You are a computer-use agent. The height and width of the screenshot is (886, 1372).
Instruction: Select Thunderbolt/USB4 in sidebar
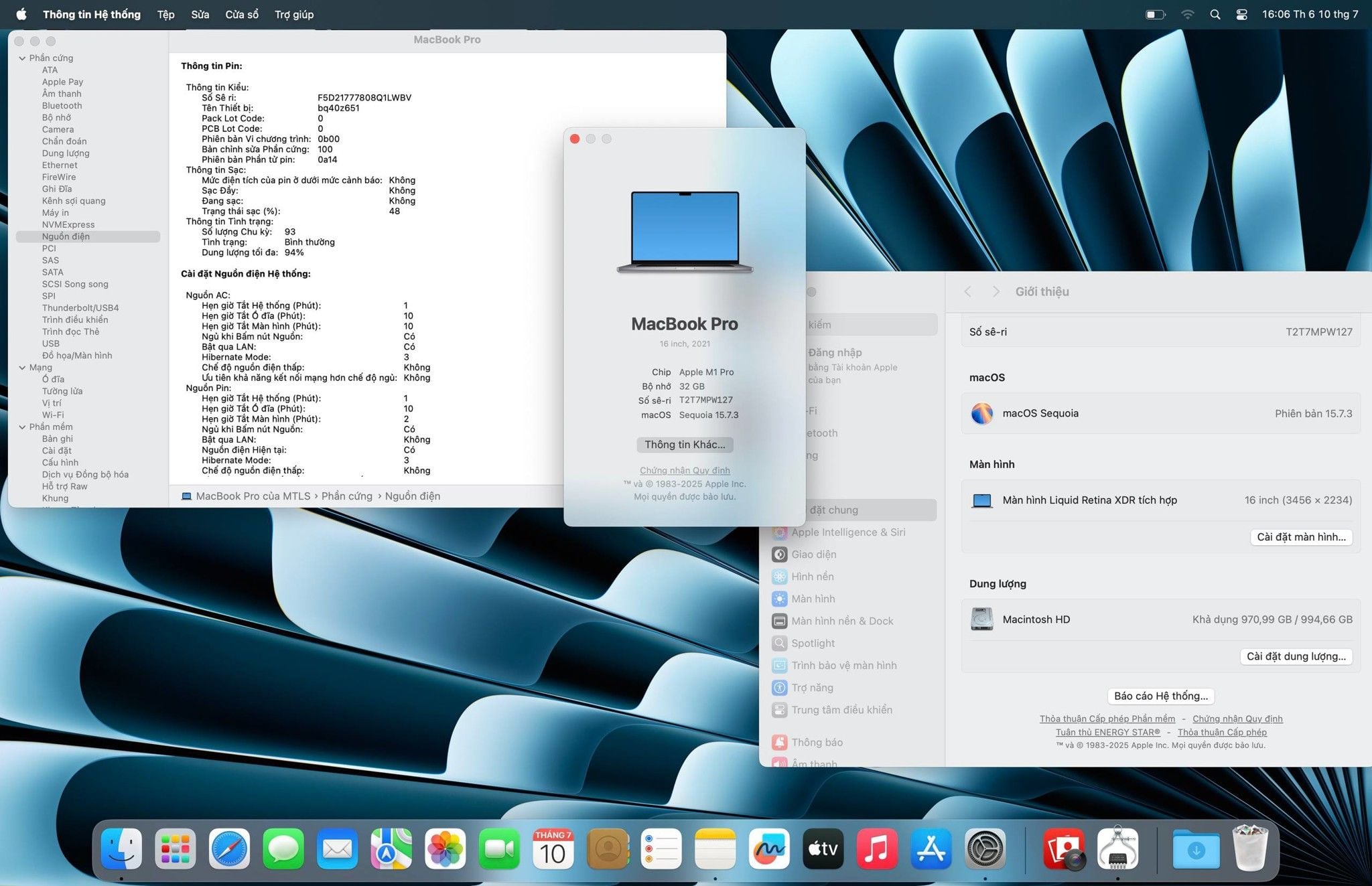(x=80, y=308)
